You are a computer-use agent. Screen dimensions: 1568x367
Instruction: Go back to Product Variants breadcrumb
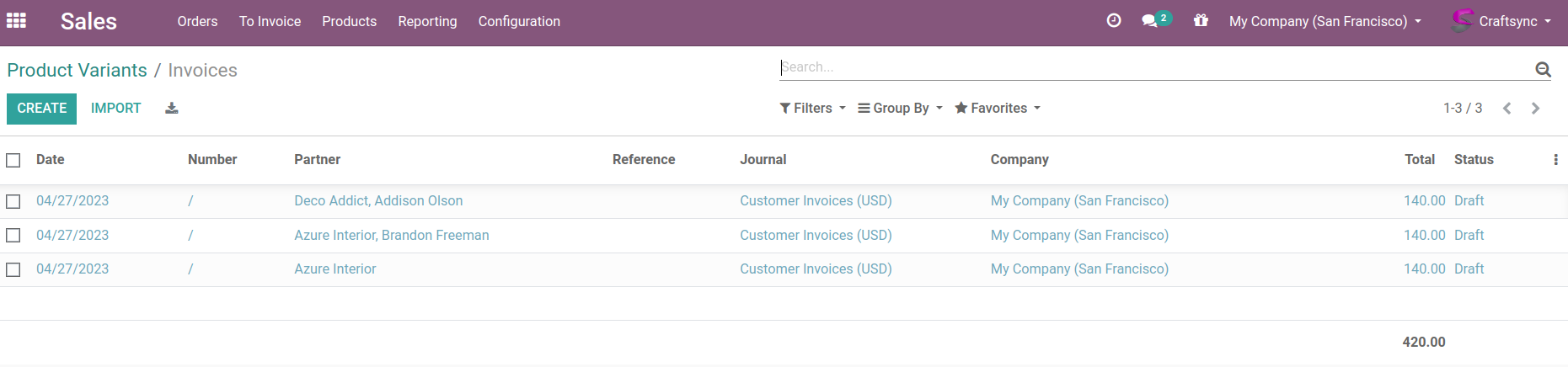click(x=77, y=71)
